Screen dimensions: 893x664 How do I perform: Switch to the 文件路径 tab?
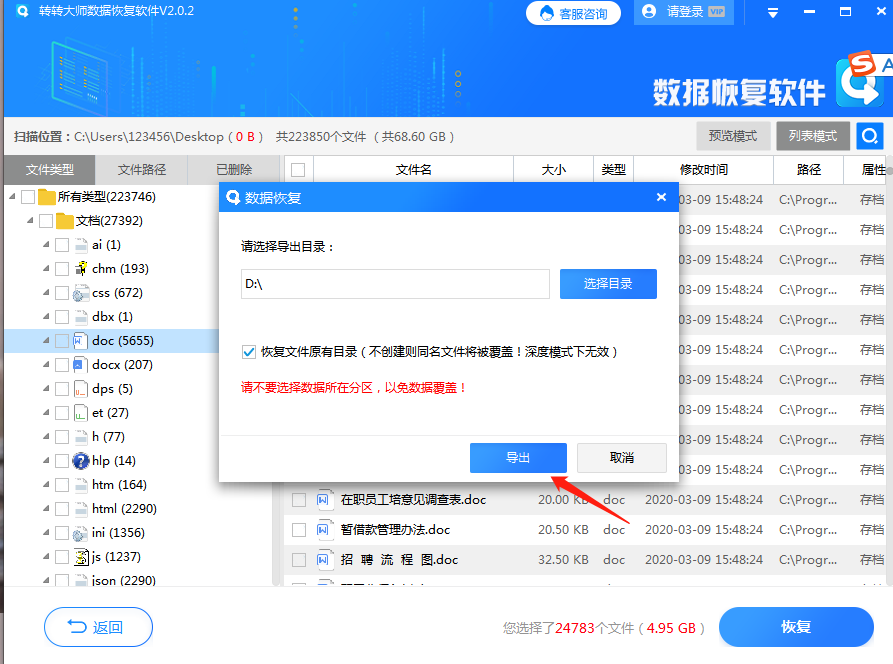point(139,169)
